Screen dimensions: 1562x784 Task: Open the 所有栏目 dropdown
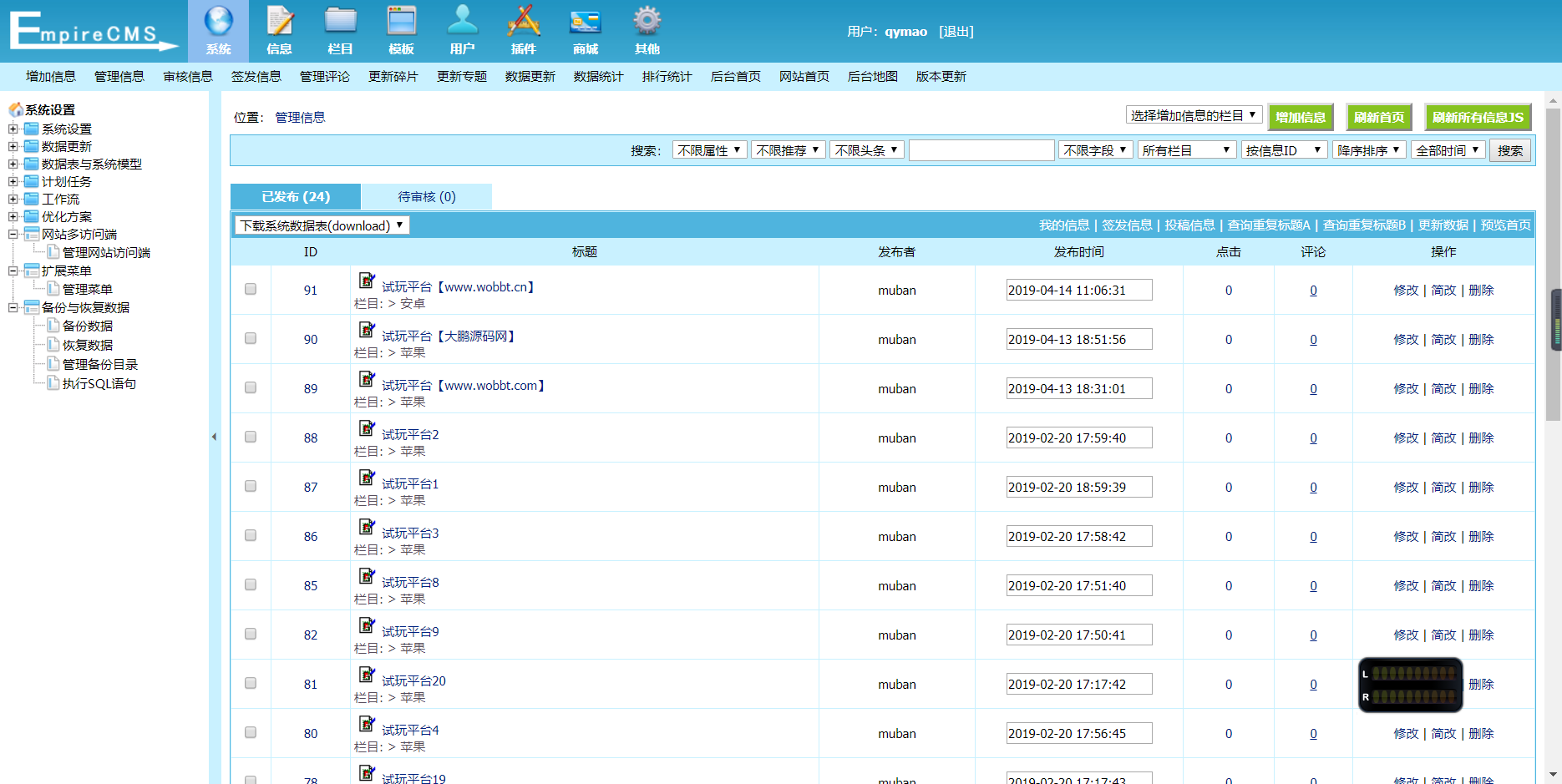click(1185, 149)
